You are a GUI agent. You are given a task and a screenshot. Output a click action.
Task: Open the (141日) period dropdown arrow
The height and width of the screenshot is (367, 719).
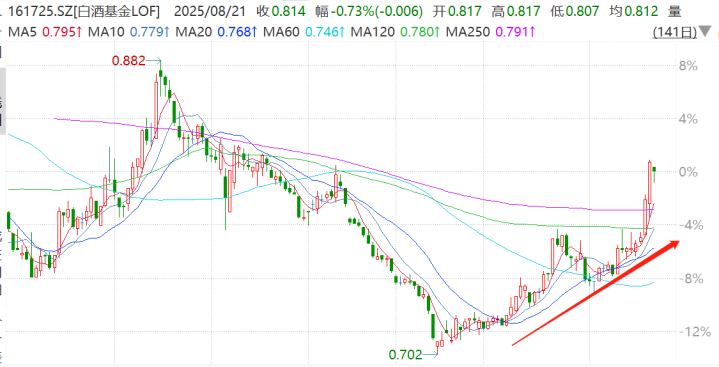point(704,32)
